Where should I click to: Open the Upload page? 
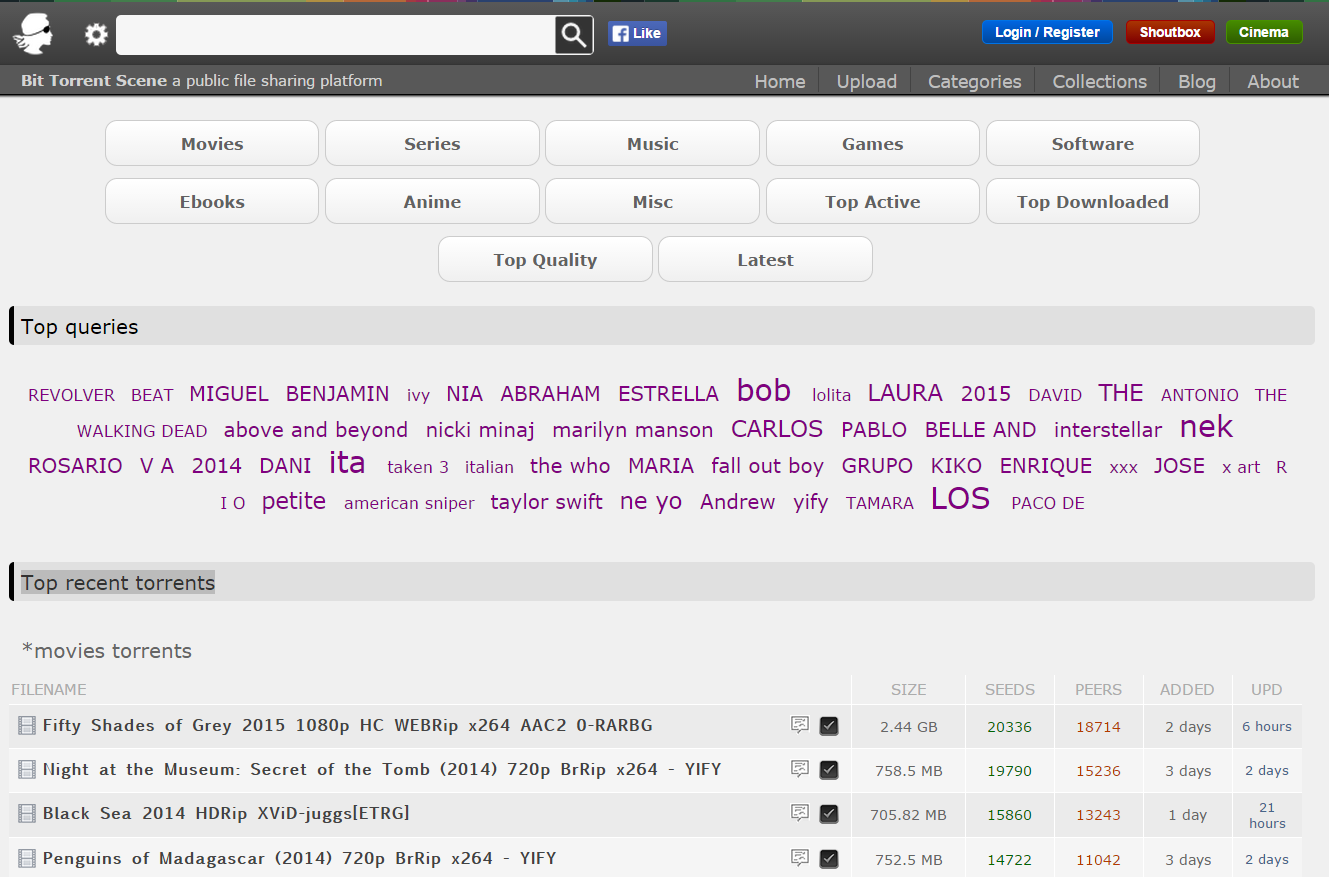pos(867,82)
